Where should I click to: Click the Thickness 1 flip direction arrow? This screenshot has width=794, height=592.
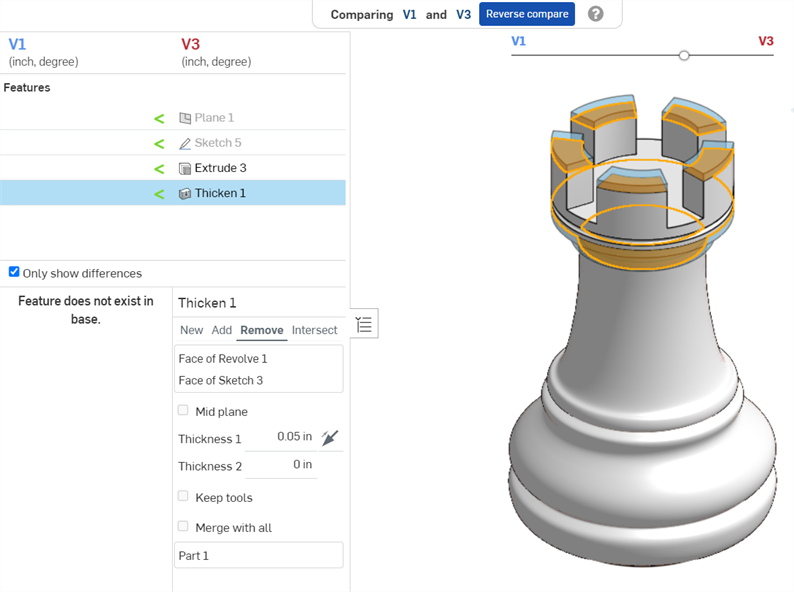pos(332,437)
